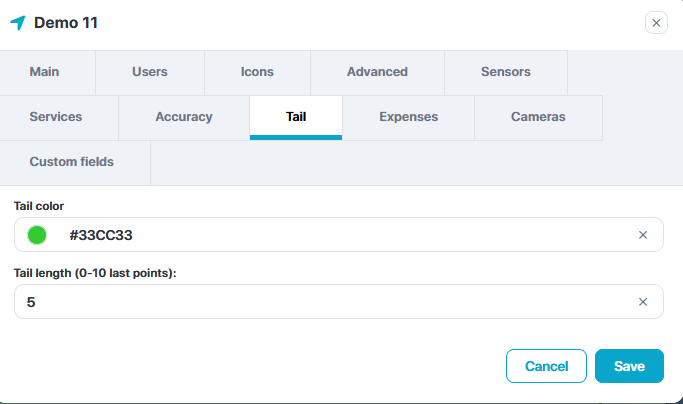Open the Users tab
Viewport: 683px width, 404px height.
(x=150, y=72)
